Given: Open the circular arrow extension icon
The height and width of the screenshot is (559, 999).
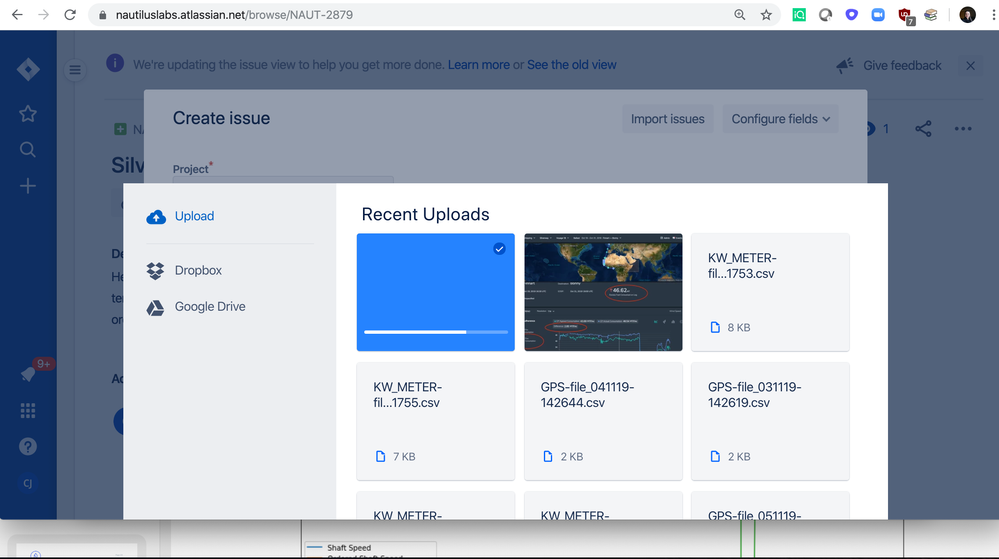Looking at the screenshot, I should [x=826, y=15].
